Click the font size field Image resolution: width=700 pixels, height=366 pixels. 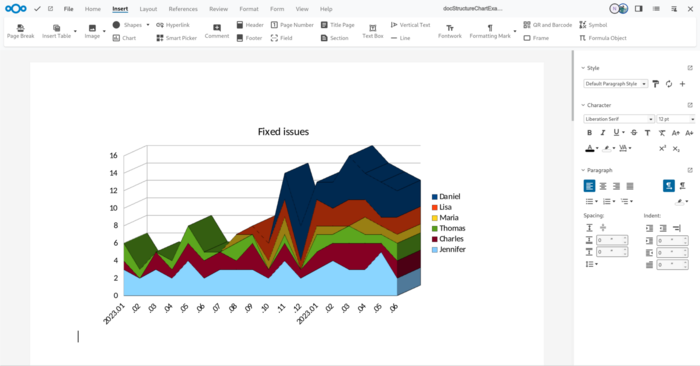(x=673, y=119)
